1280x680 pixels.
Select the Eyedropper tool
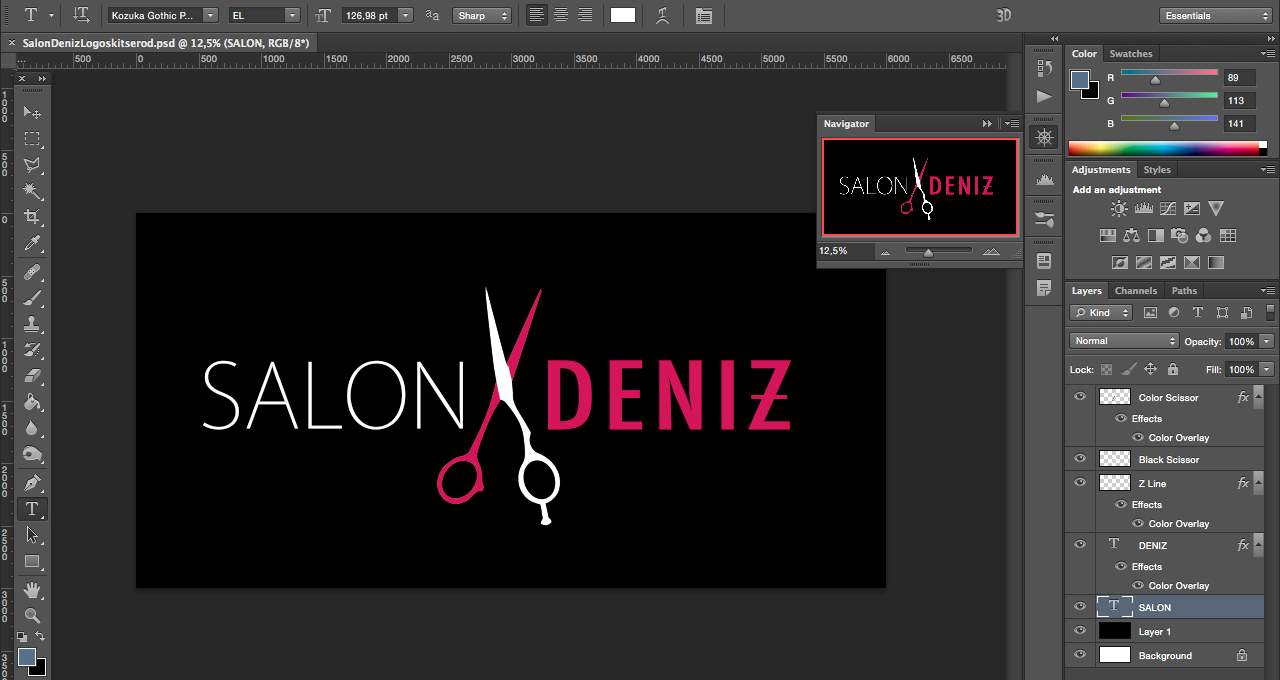tap(32, 243)
